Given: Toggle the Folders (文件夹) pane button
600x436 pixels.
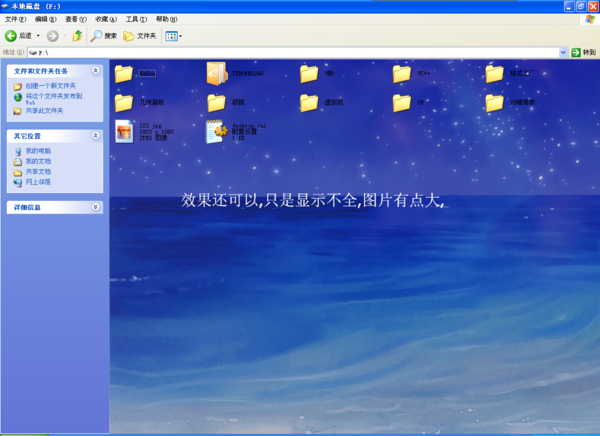Looking at the screenshot, I should click(x=140, y=36).
